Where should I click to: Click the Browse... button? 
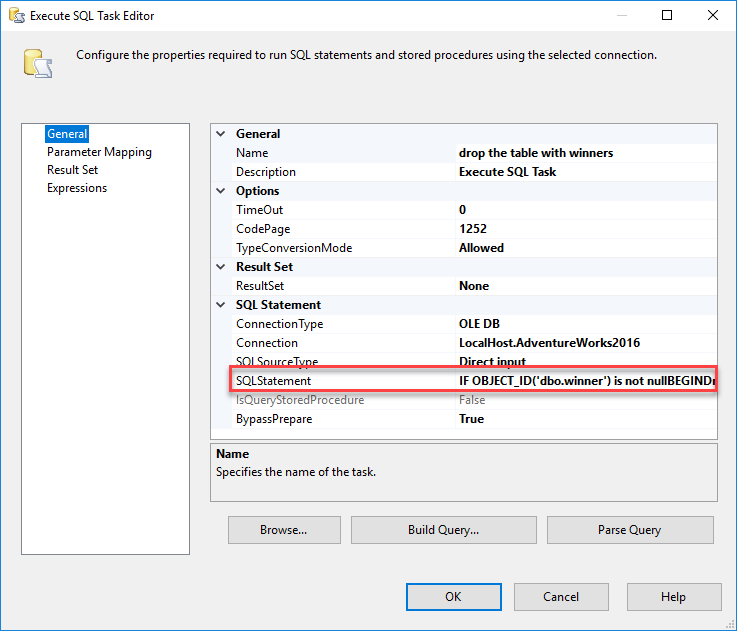[x=284, y=530]
